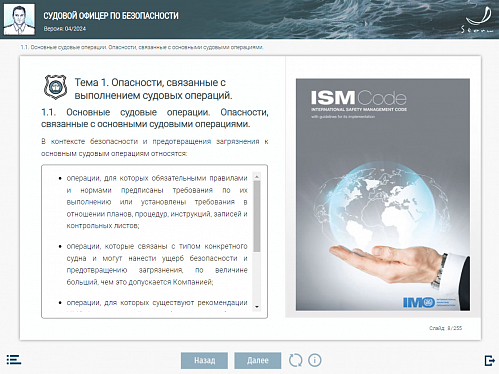The width and height of the screenshot is (499, 374).
Task: Click the first bullet about обязательными правилами
Action: (157, 202)
